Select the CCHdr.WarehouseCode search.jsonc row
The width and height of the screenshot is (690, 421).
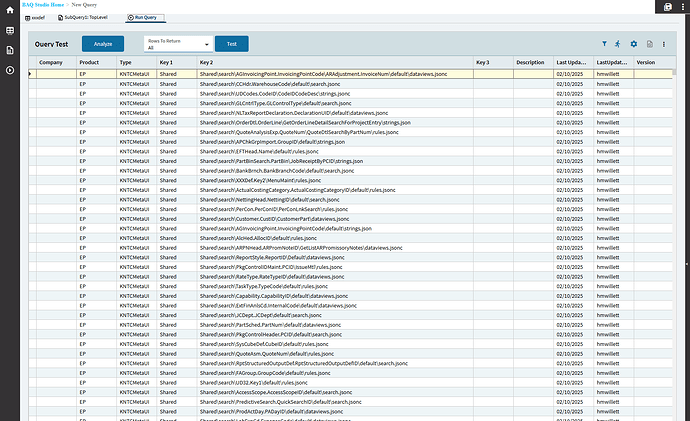(x=351, y=84)
